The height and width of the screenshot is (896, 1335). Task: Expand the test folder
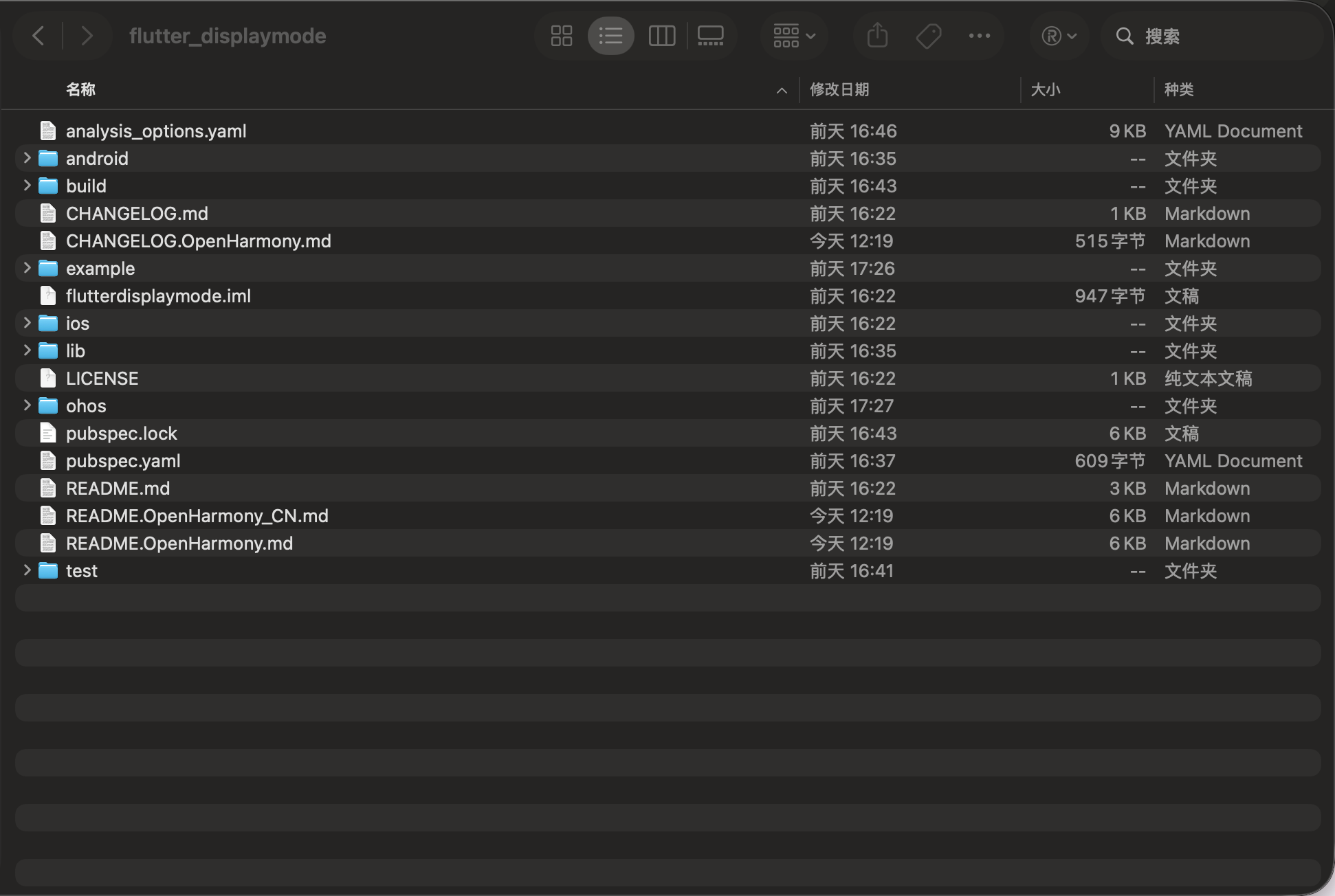click(27, 570)
